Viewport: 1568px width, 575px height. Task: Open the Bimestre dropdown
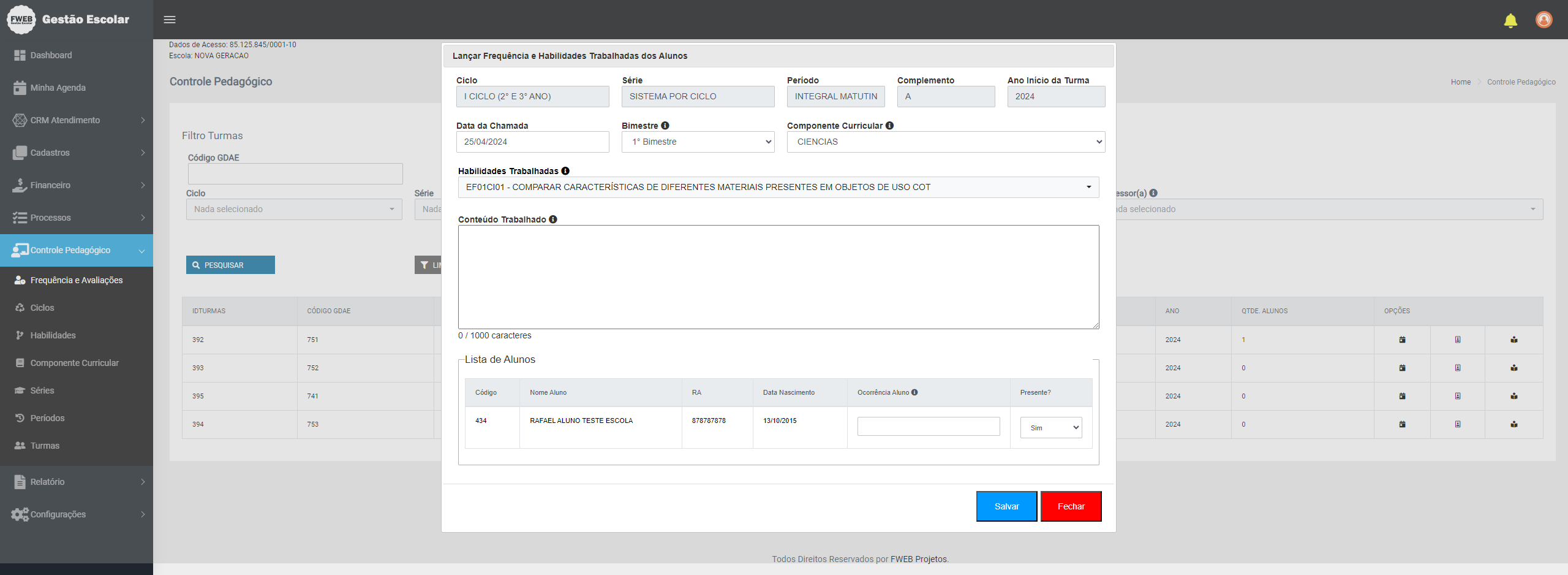click(x=698, y=142)
